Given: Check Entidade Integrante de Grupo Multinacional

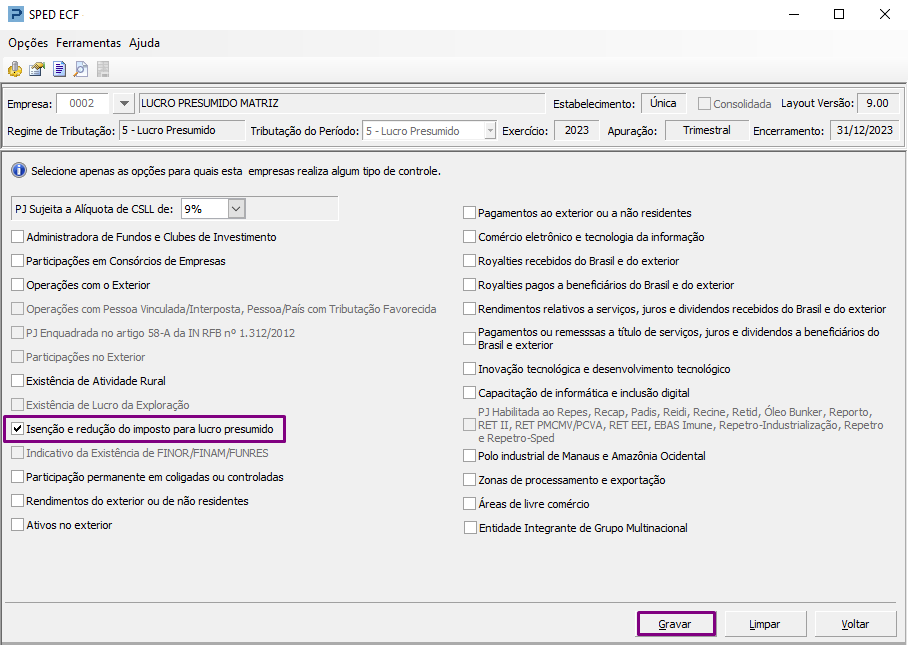Looking at the screenshot, I should point(470,528).
